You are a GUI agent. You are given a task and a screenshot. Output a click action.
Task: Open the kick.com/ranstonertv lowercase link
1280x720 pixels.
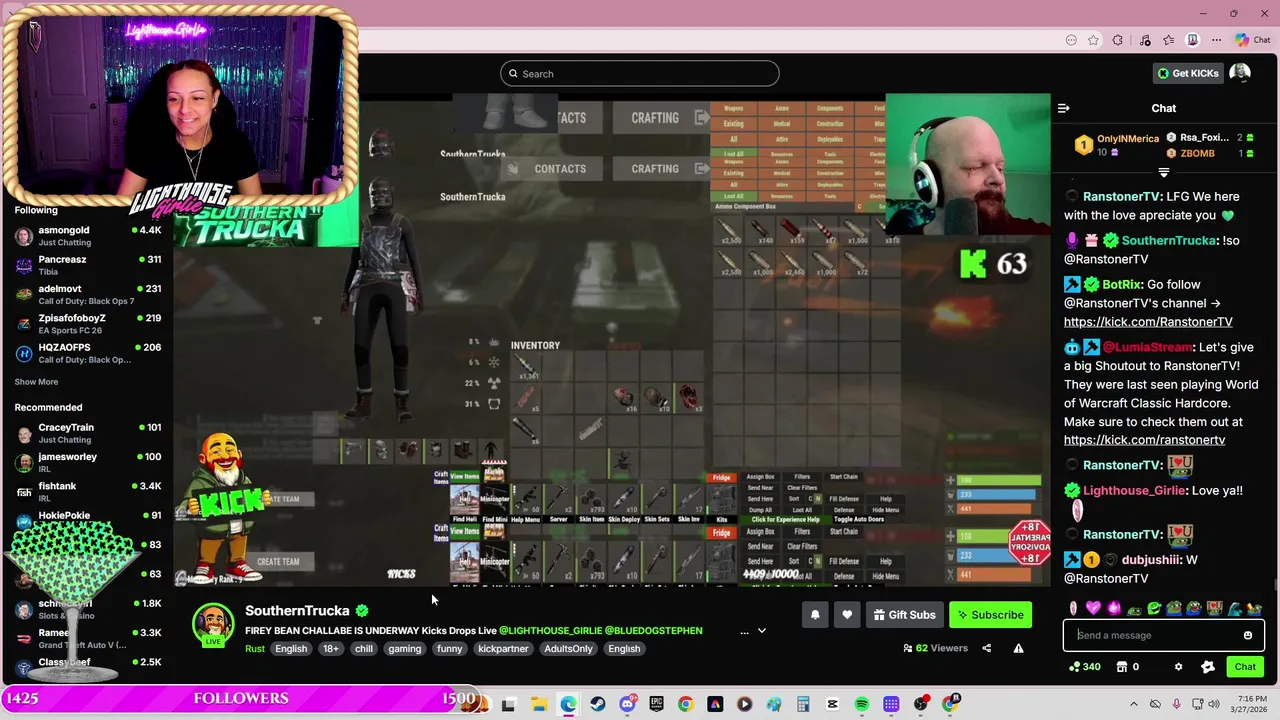tap(1144, 440)
